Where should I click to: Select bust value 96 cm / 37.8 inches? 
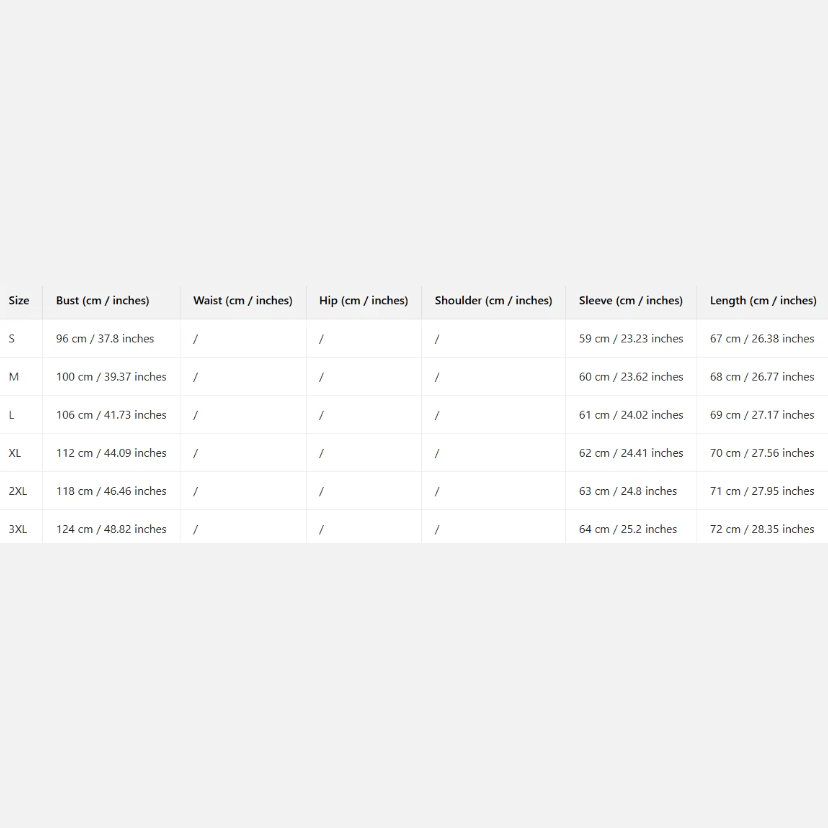(105, 339)
